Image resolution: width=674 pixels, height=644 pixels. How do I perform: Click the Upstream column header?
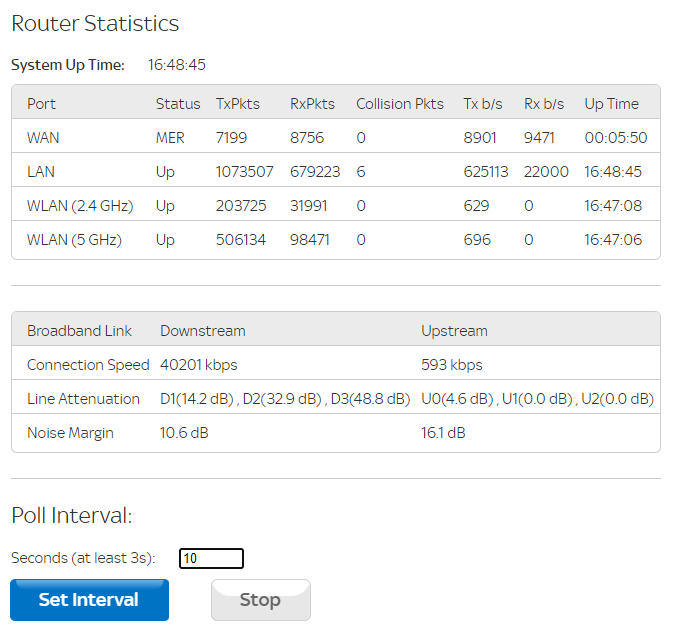[455, 331]
